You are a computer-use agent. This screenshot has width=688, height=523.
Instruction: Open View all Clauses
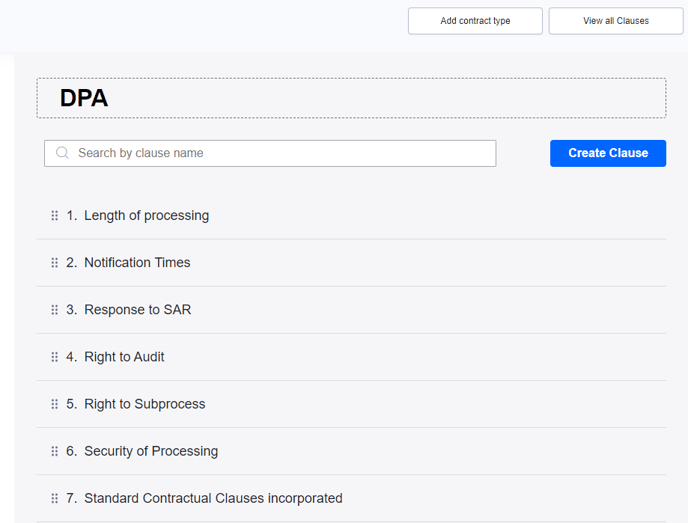tap(616, 21)
